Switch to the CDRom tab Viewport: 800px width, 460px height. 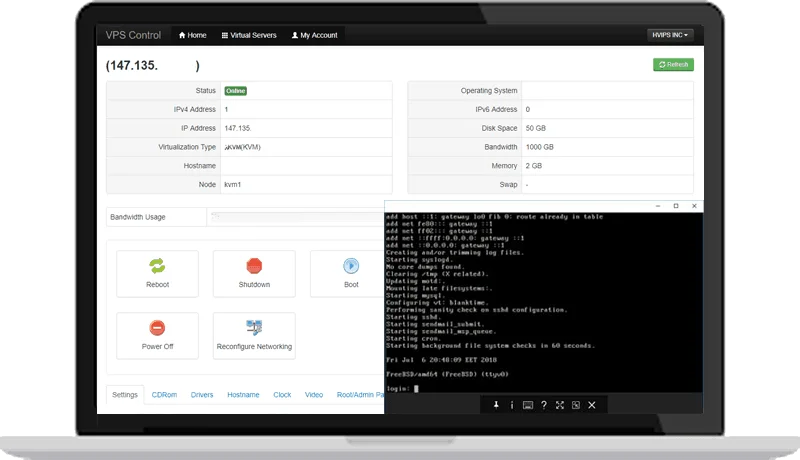tap(166, 395)
